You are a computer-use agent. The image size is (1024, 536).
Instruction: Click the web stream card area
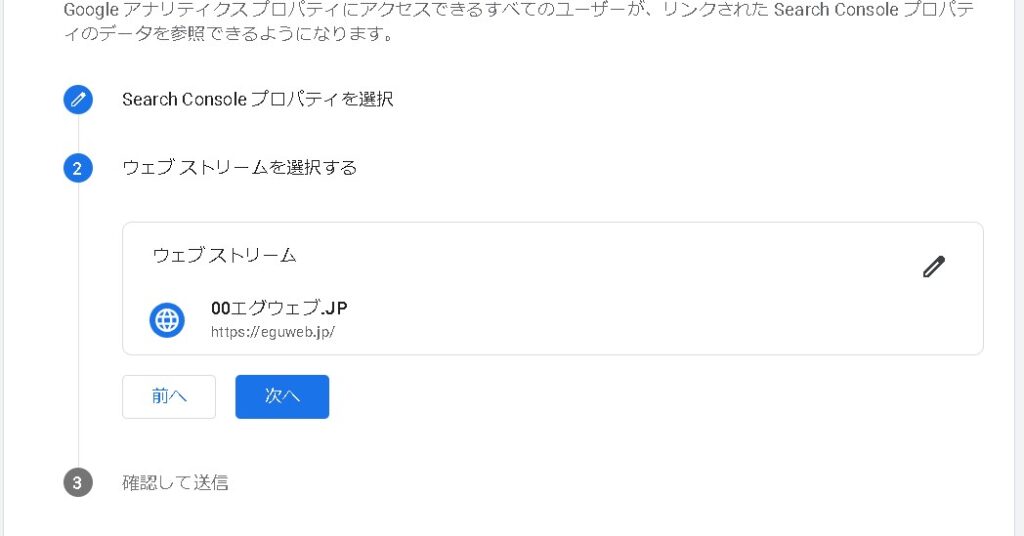point(552,289)
